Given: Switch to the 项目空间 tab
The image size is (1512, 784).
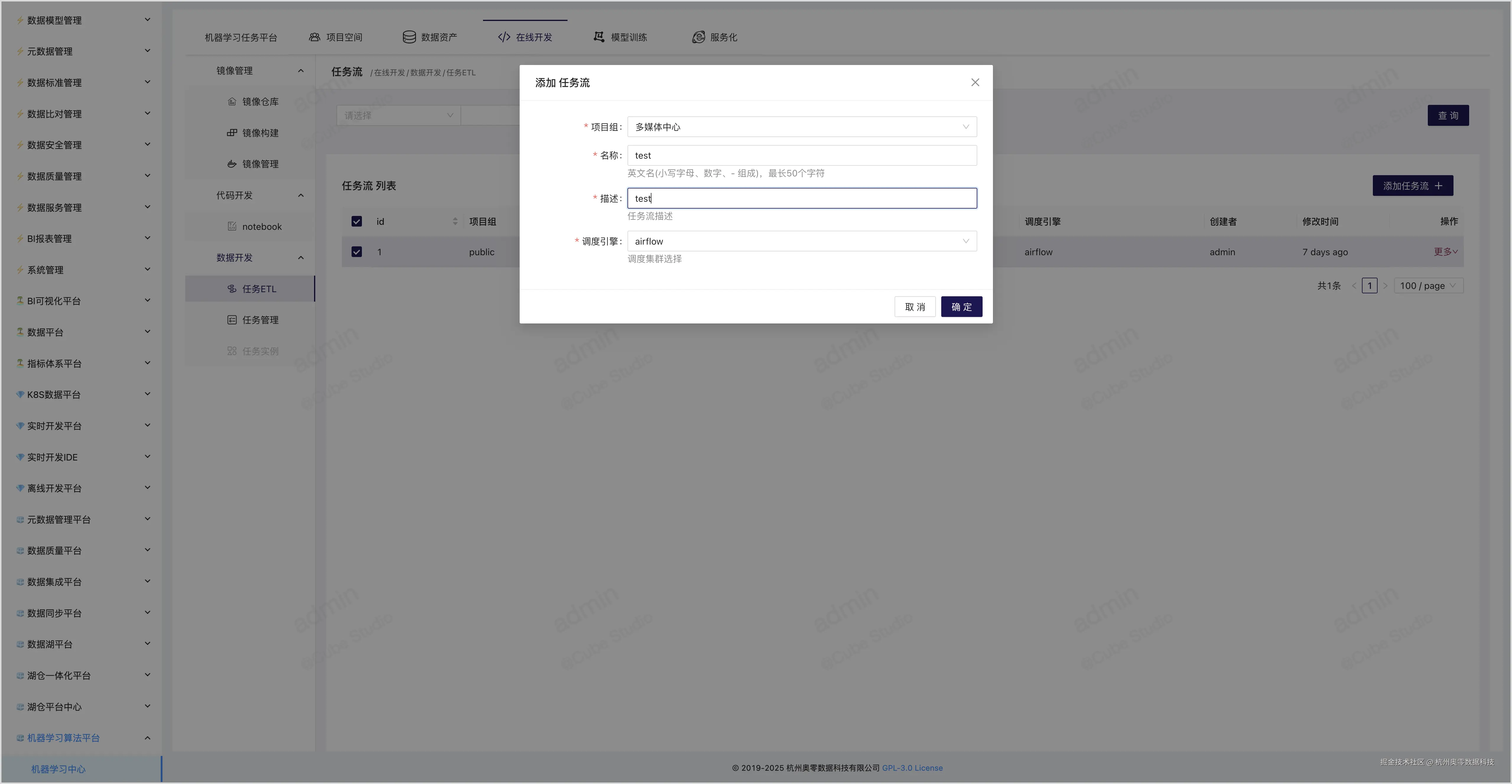Looking at the screenshot, I should click(336, 37).
